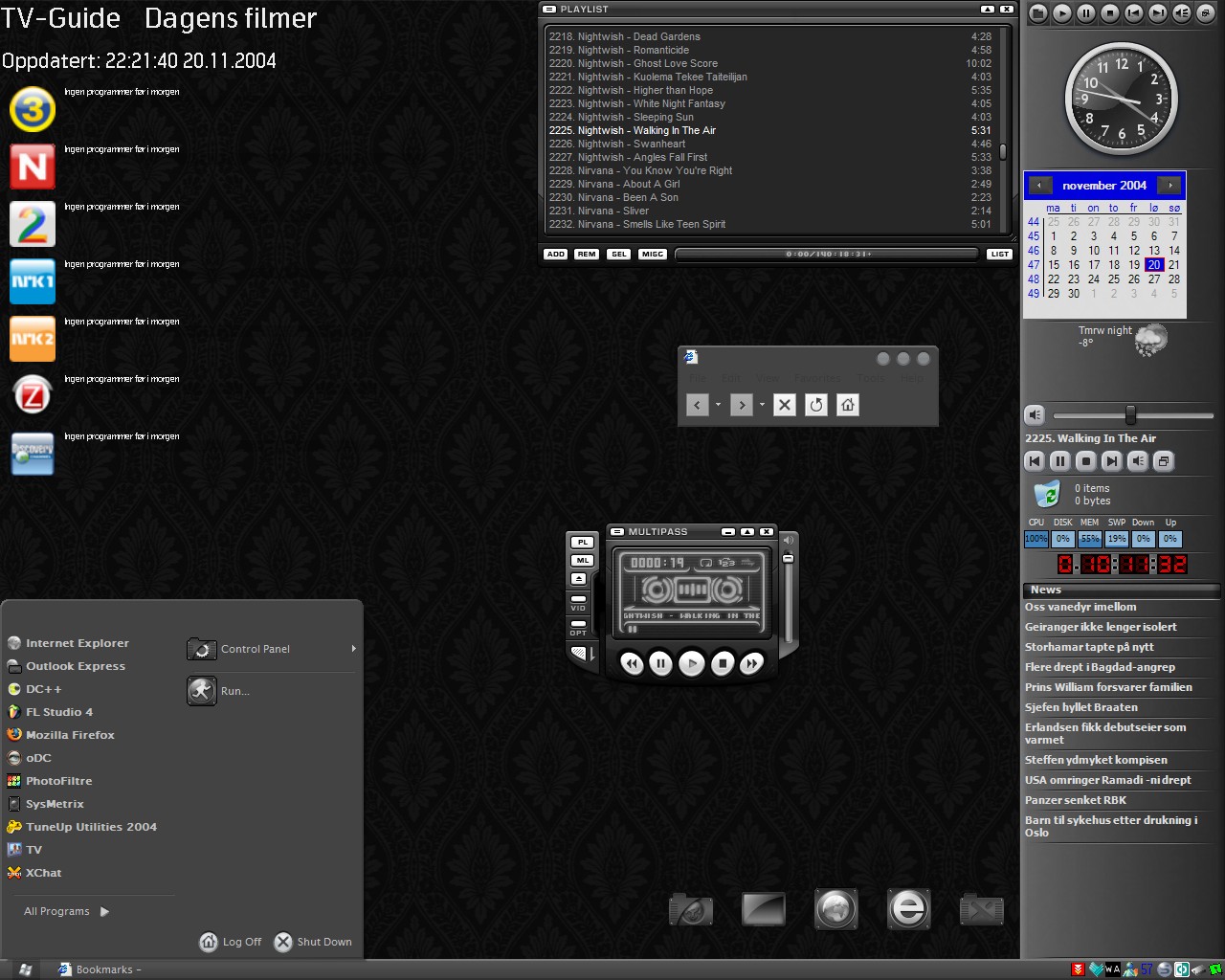Open the back history dropdown arrow in the mini browser
Viewport: 1225px width, 980px height.
click(x=718, y=405)
